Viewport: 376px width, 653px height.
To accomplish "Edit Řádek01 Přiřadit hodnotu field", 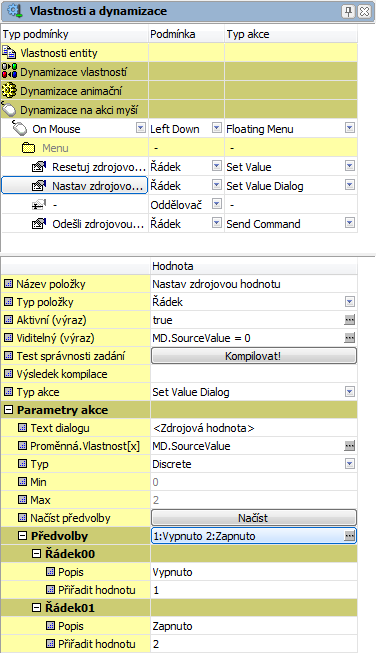I will pyautogui.click(x=254, y=644).
